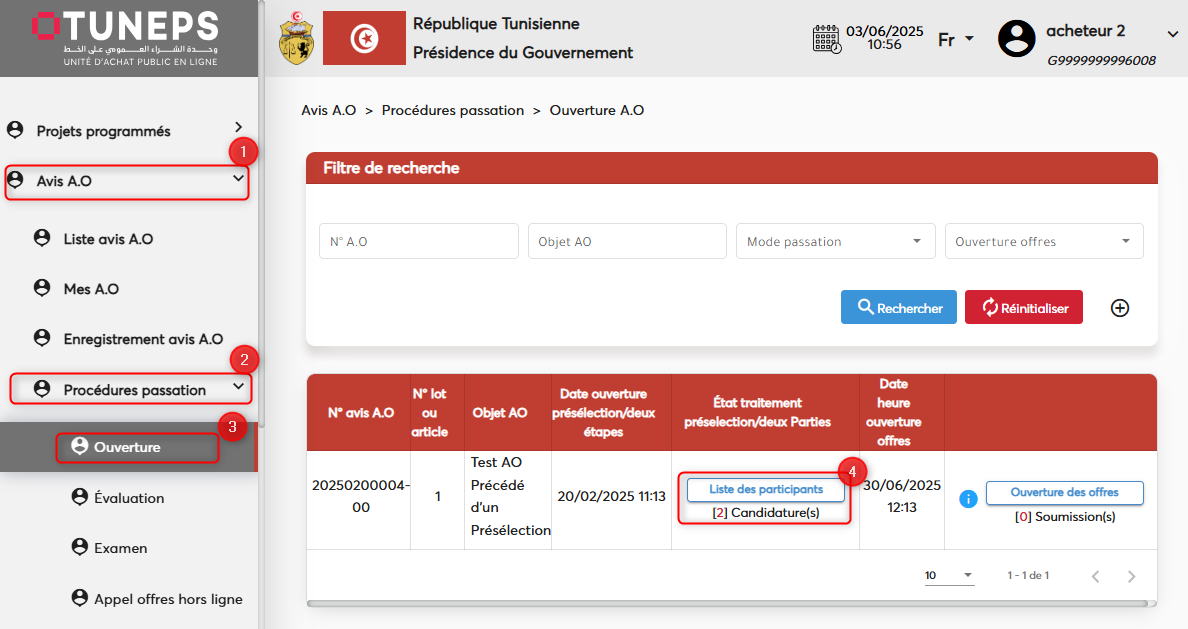Click the Rechercher button
This screenshot has width=1188, height=629.
pos(898,308)
